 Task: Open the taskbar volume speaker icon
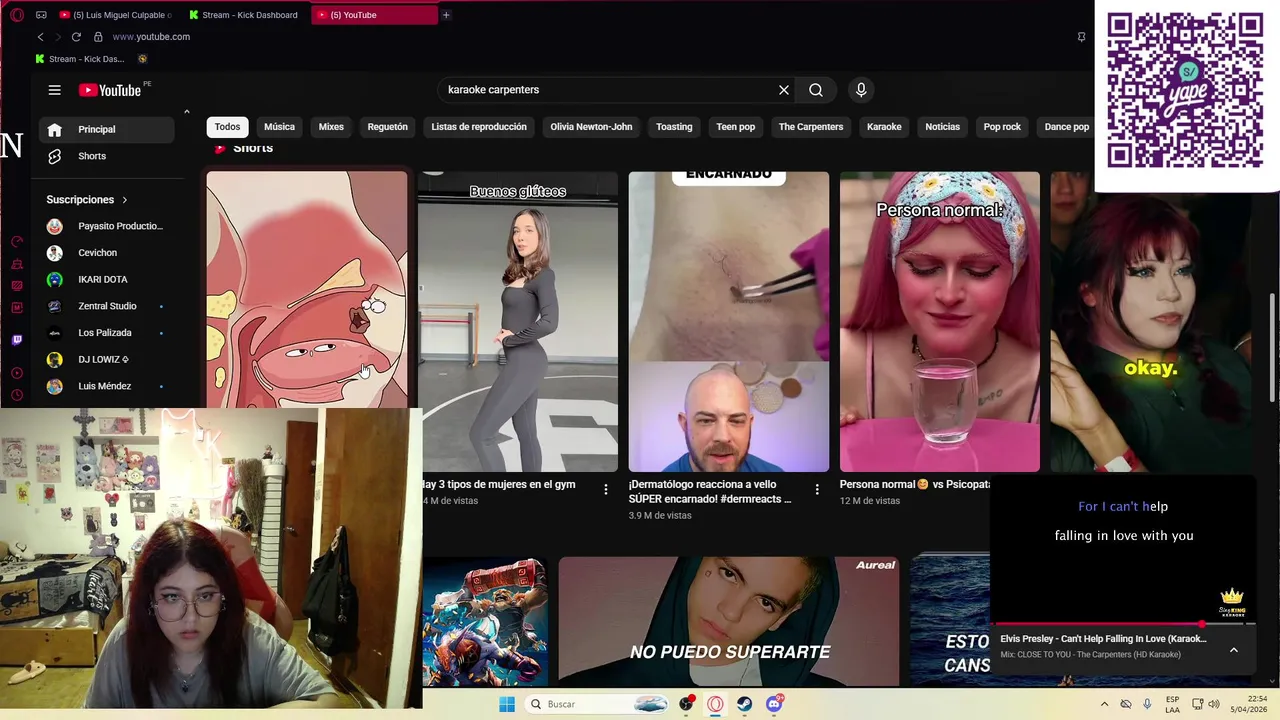tap(1214, 704)
